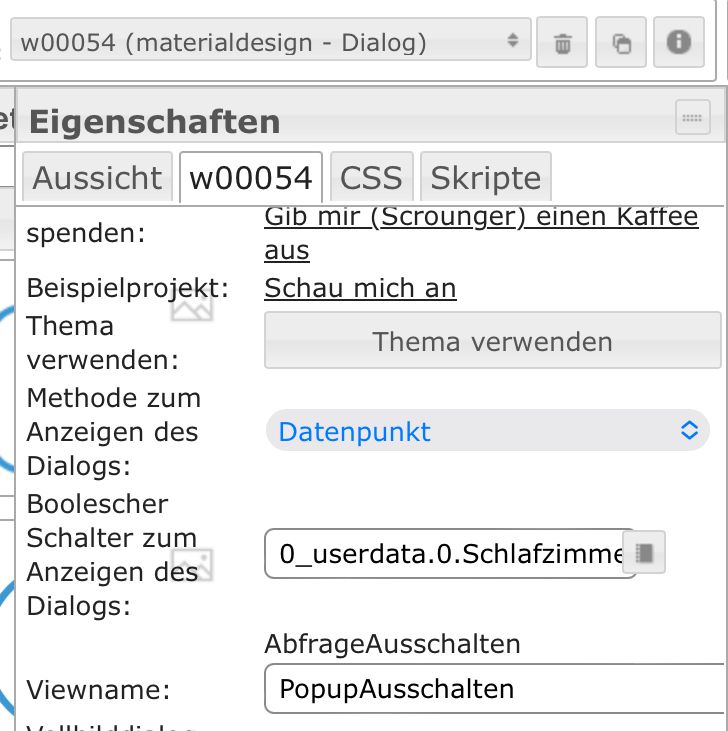Screen dimensions: 728x731
Task: Switch to the Aussicht tab
Action: click(x=97, y=178)
